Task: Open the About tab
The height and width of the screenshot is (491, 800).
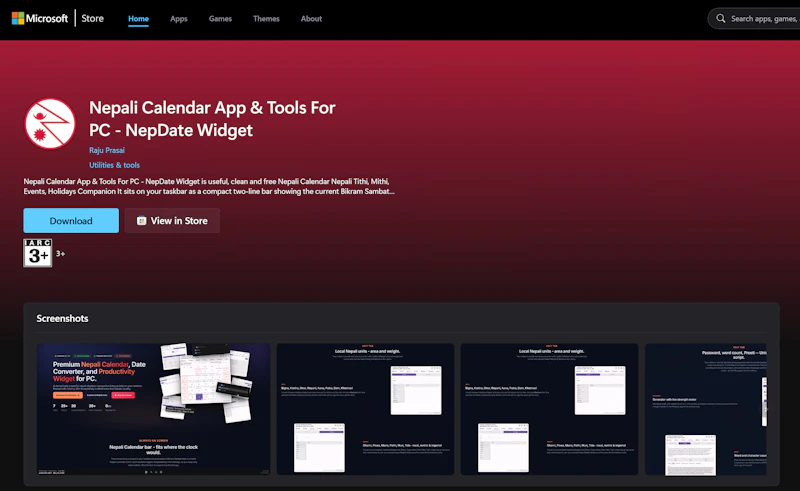Action: [x=311, y=18]
